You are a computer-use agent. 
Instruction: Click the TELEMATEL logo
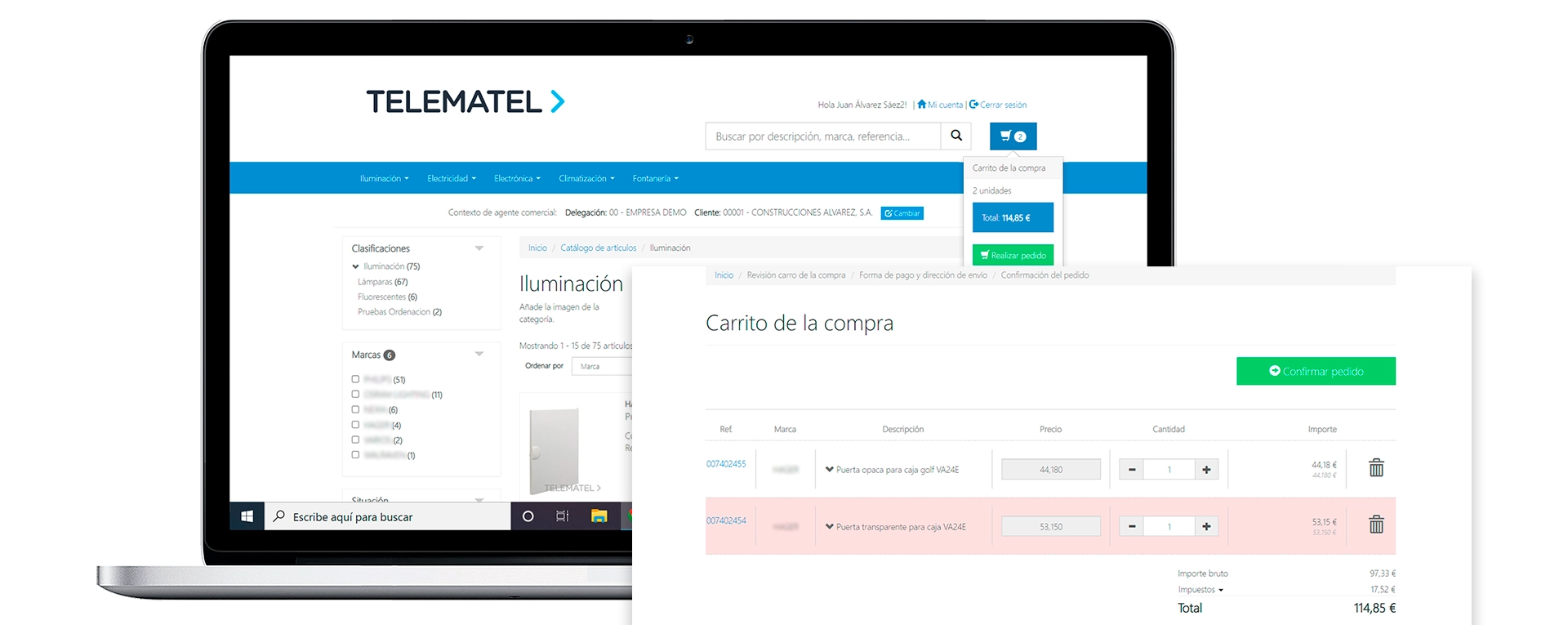[465, 101]
